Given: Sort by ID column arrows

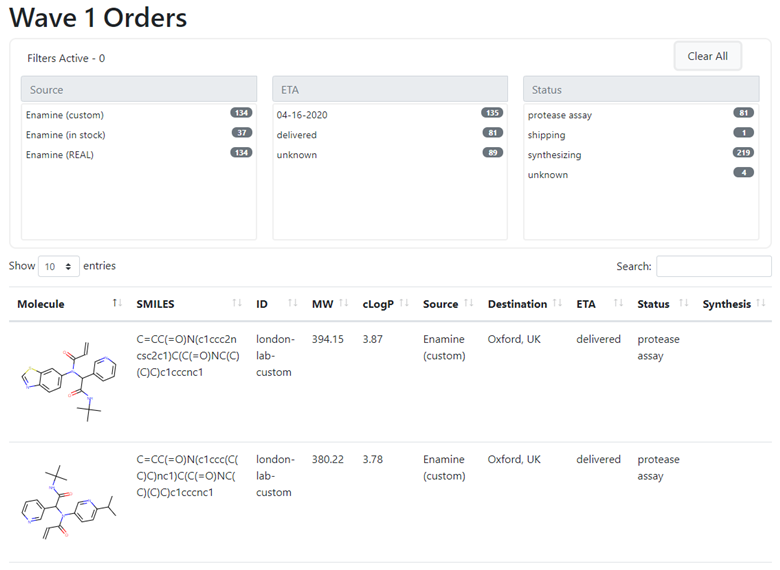Looking at the screenshot, I should click(293, 304).
